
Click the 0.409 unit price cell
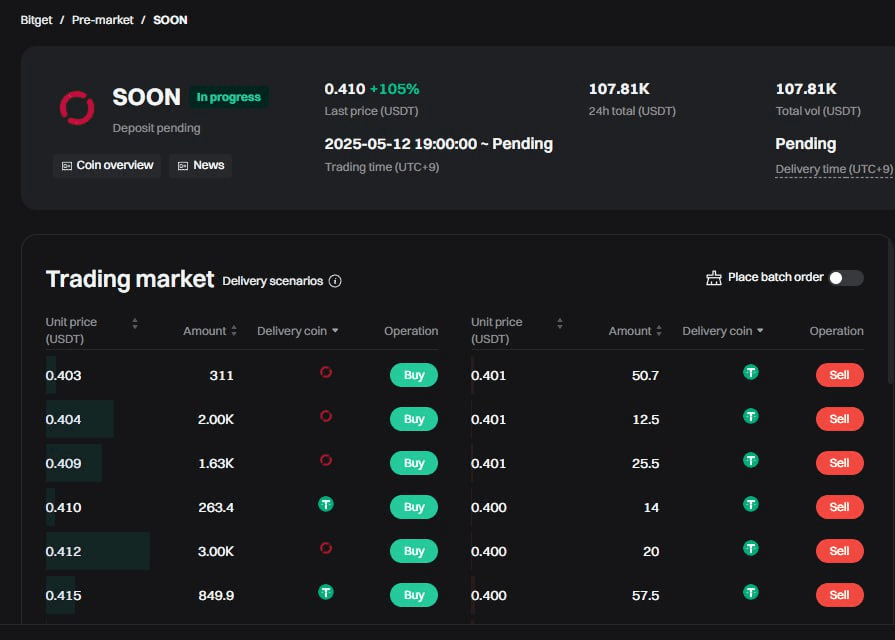63,464
